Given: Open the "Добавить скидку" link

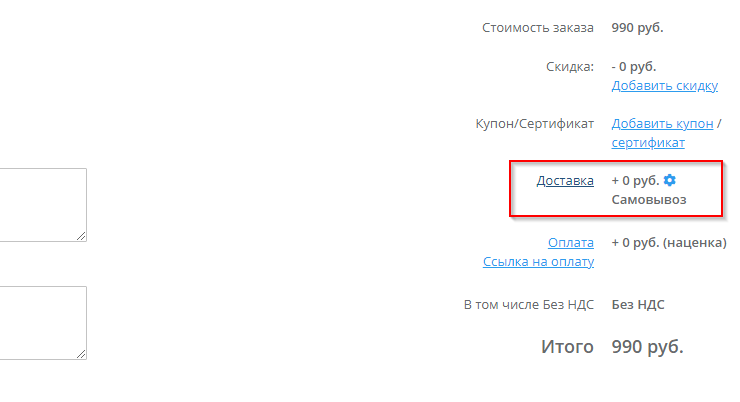Looking at the screenshot, I should coord(664,86).
